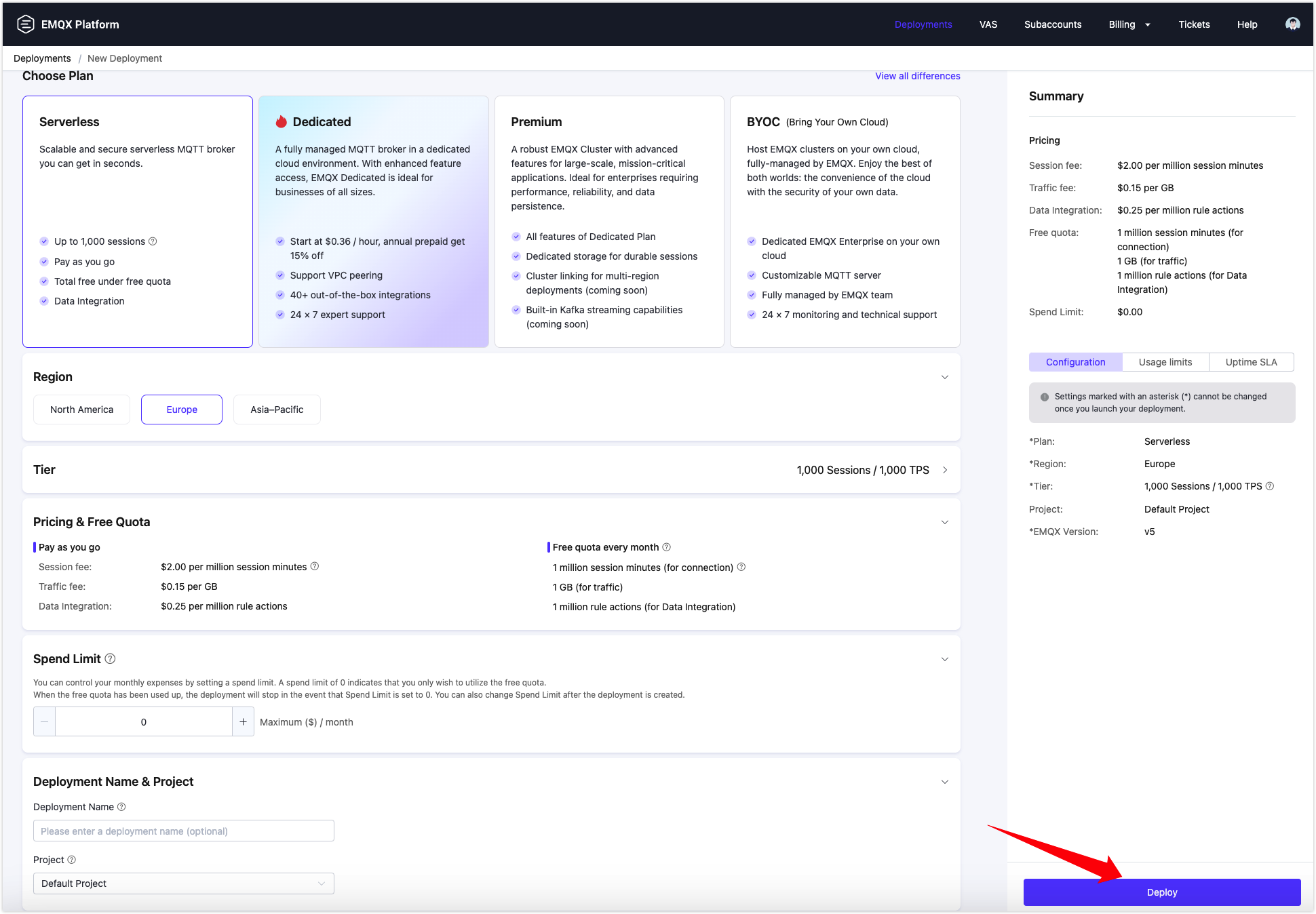Select the Serverless plan card

138,222
